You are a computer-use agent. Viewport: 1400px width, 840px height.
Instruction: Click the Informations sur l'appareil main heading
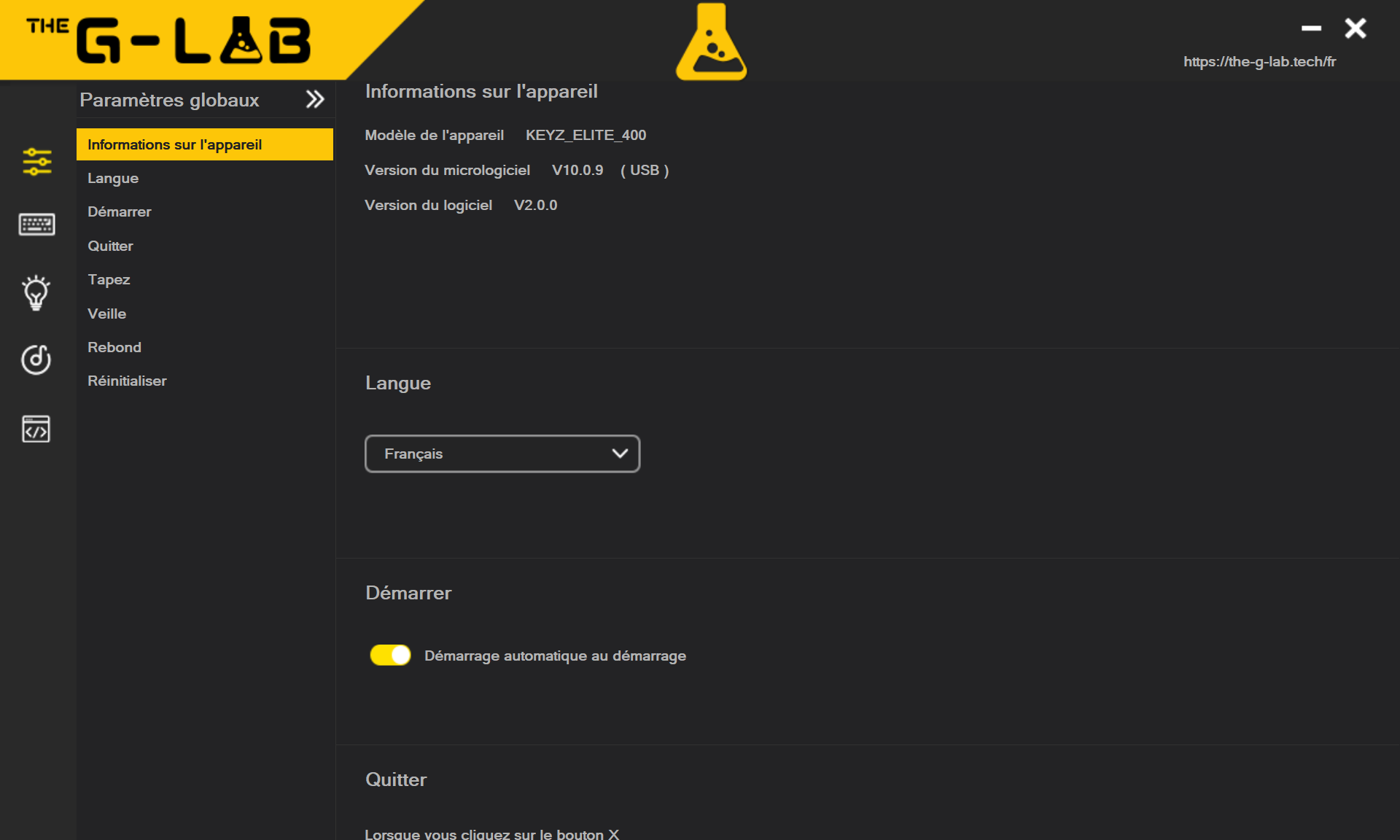point(481,91)
